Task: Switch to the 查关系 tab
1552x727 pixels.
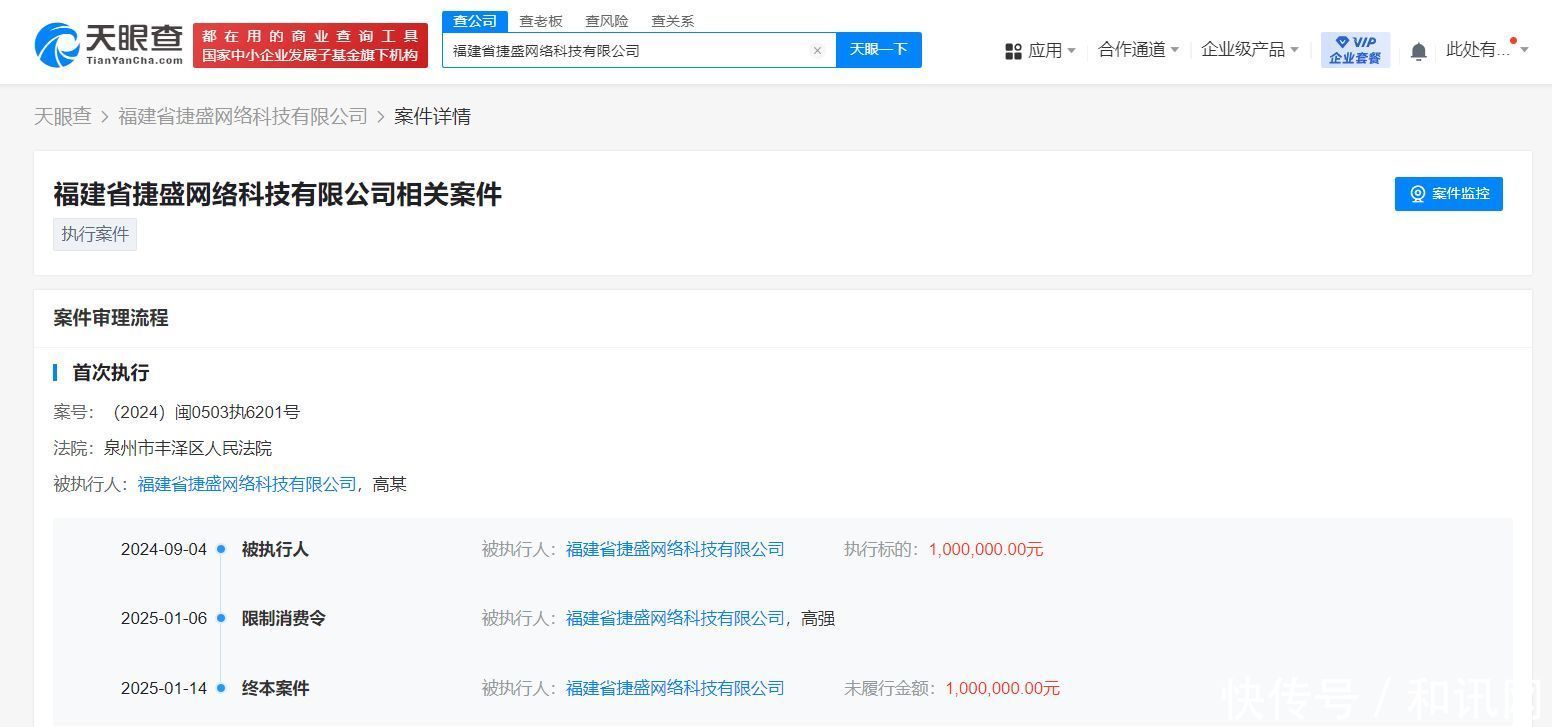Action: pos(672,21)
